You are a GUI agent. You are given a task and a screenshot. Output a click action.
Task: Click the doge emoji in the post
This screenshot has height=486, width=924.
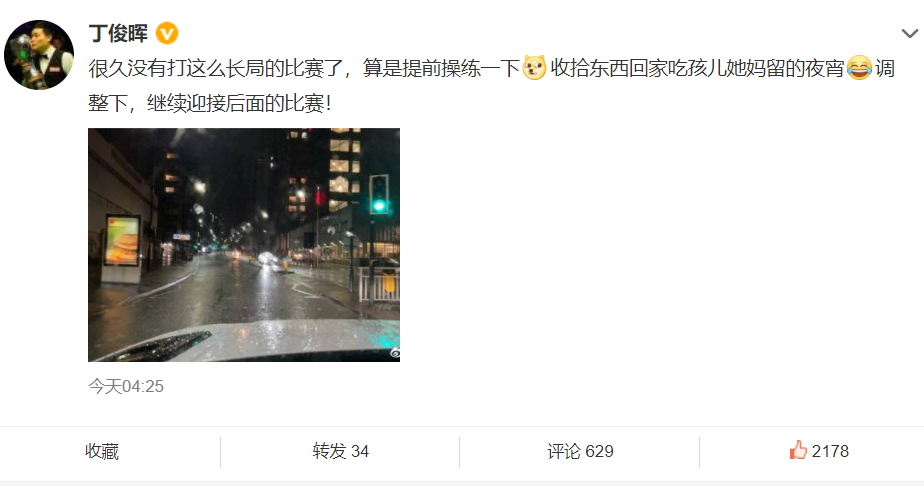point(534,68)
